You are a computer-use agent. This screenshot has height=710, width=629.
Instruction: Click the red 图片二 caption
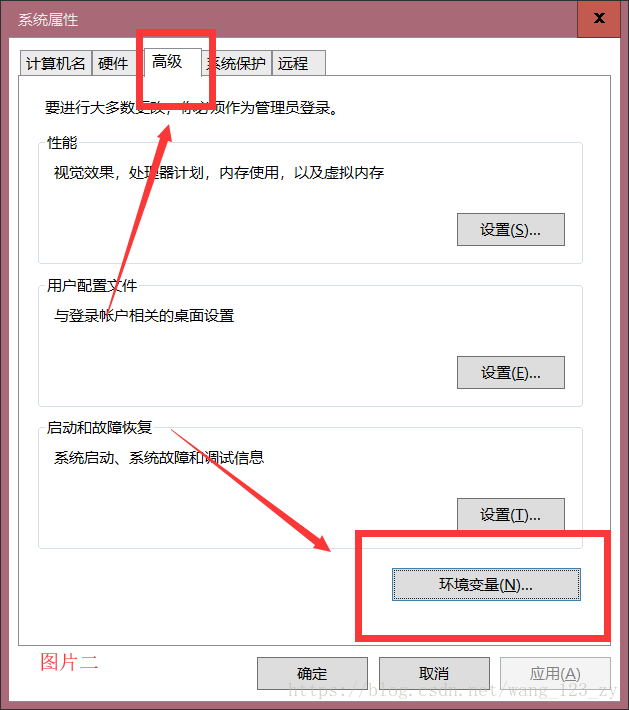click(69, 662)
